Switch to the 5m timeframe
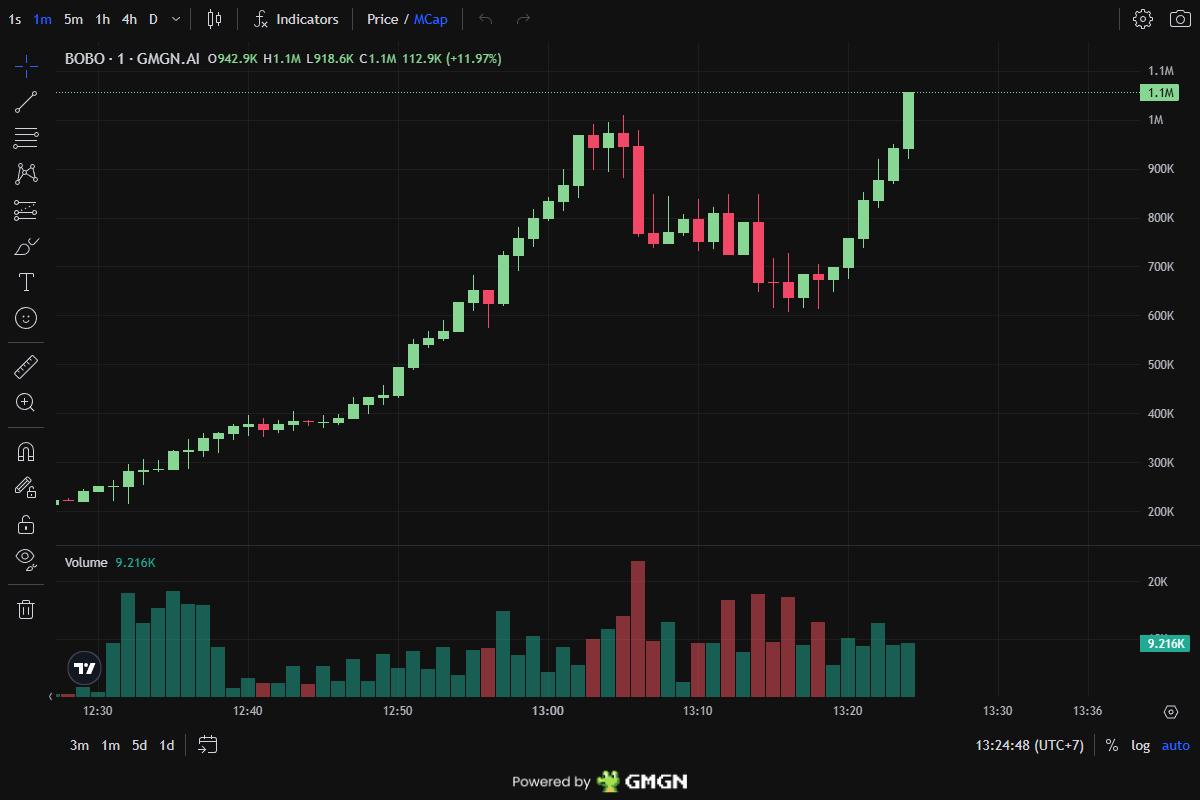This screenshot has height=800, width=1200. pos(73,19)
